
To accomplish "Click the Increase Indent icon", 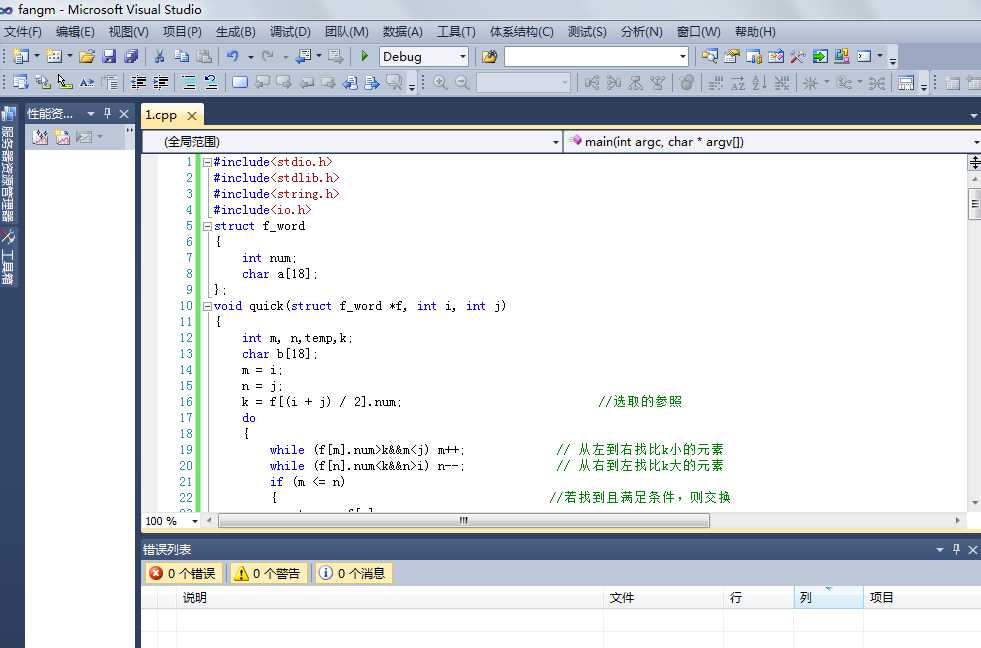I will click(x=161, y=83).
